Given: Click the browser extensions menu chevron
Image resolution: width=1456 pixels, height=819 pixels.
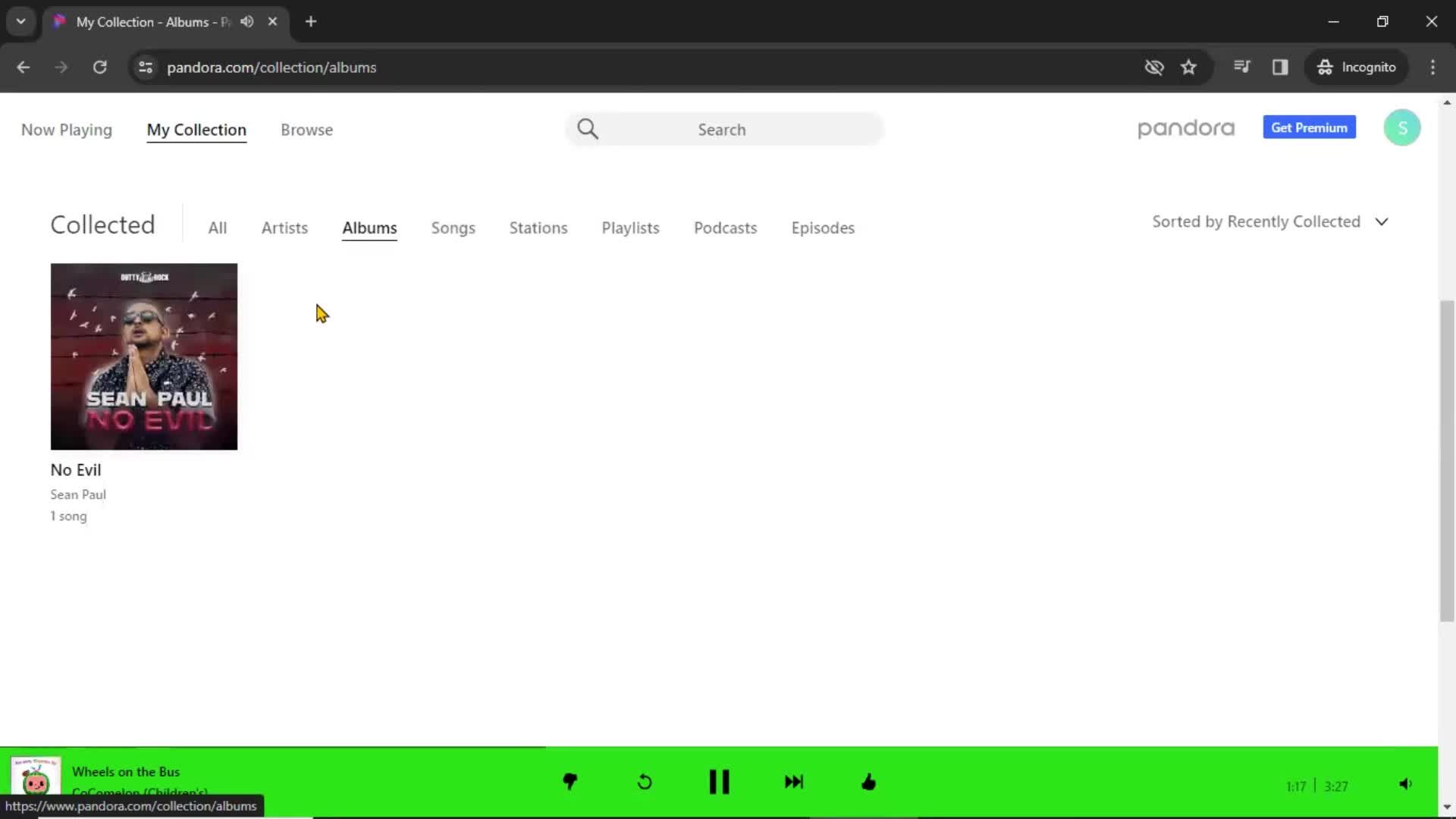Looking at the screenshot, I should (x=20, y=22).
